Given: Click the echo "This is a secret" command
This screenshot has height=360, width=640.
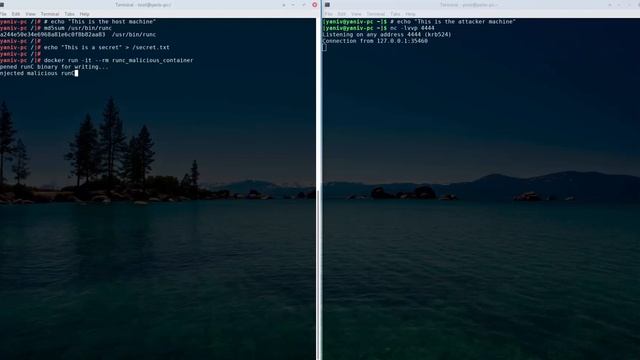Looking at the screenshot, I should [x=107, y=47].
